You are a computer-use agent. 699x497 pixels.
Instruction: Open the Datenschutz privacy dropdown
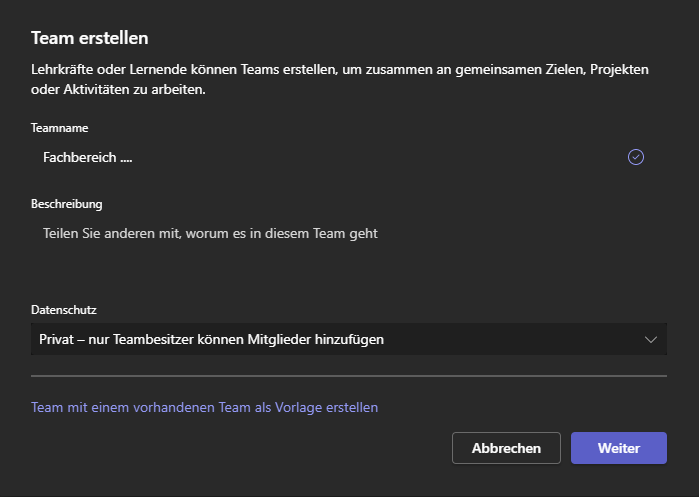348,340
